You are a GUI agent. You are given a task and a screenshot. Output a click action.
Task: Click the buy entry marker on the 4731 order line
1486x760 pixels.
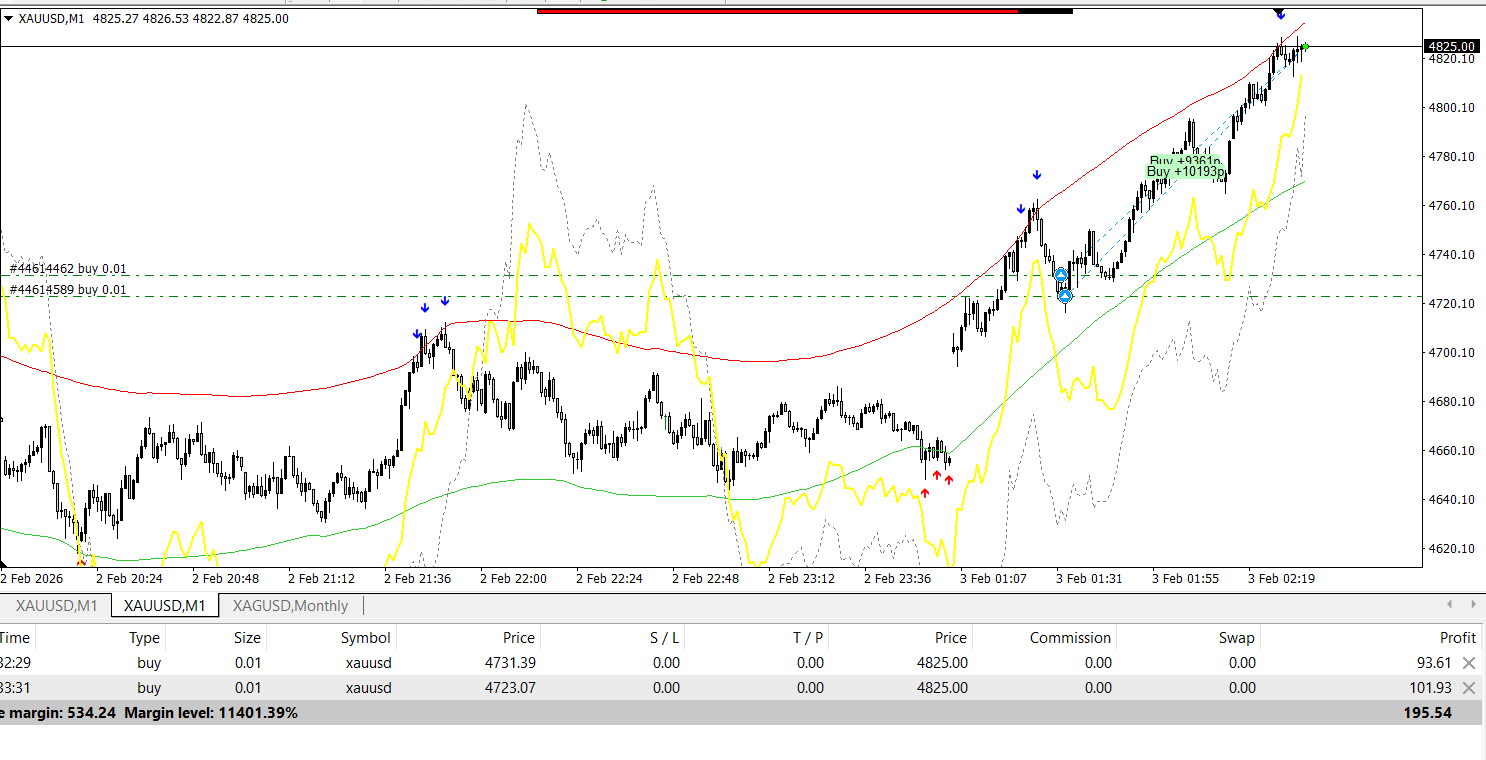pos(1061,275)
